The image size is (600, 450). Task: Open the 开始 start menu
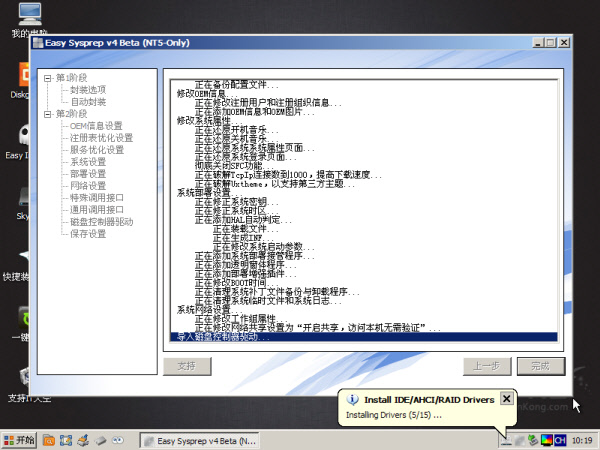[19, 440]
